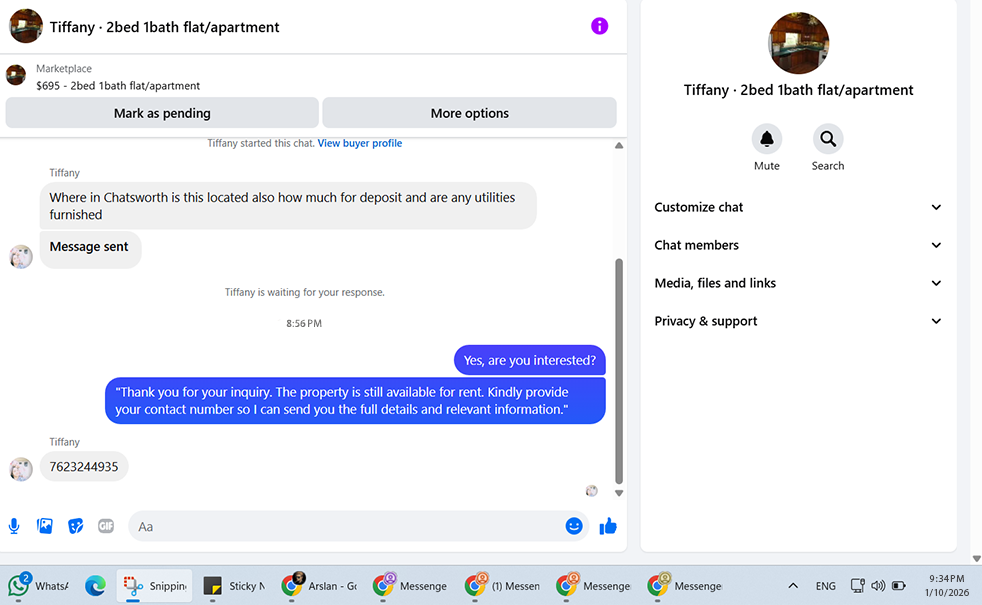Click the small seen-by avatar indicator
The height and width of the screenshot is (605, 982).
(x=591, y=491)
